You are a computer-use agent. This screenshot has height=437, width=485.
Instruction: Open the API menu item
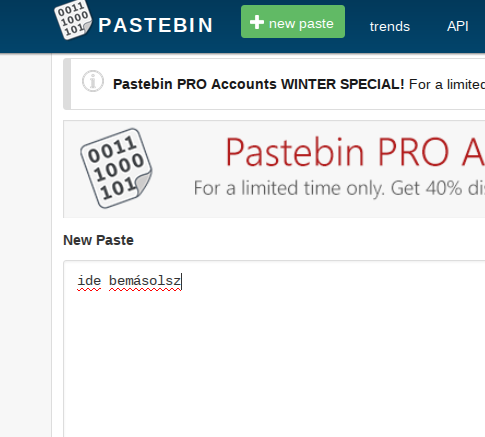(x=458, y=26)
